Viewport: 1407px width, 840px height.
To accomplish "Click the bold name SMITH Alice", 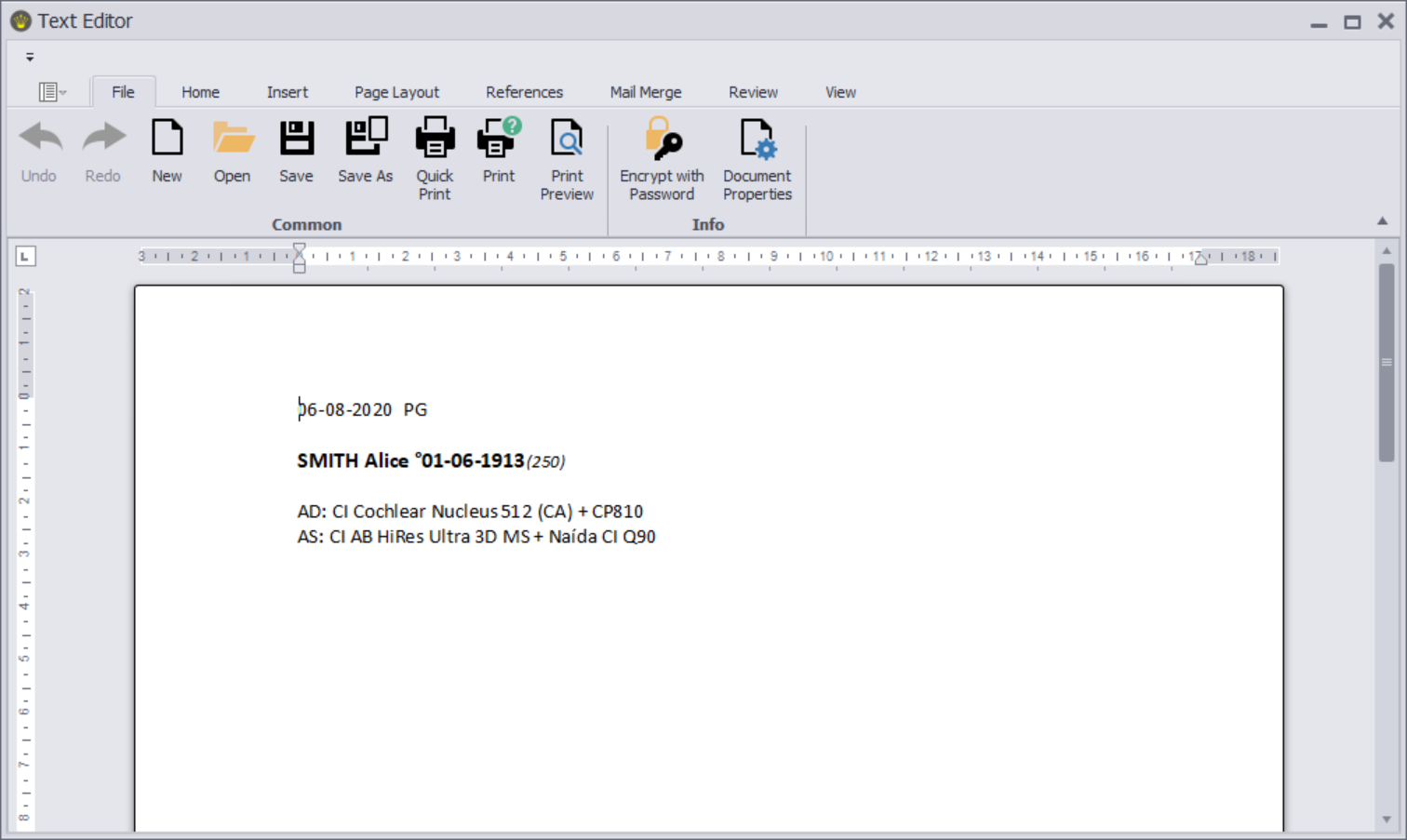I will click(x=353, y=460).
